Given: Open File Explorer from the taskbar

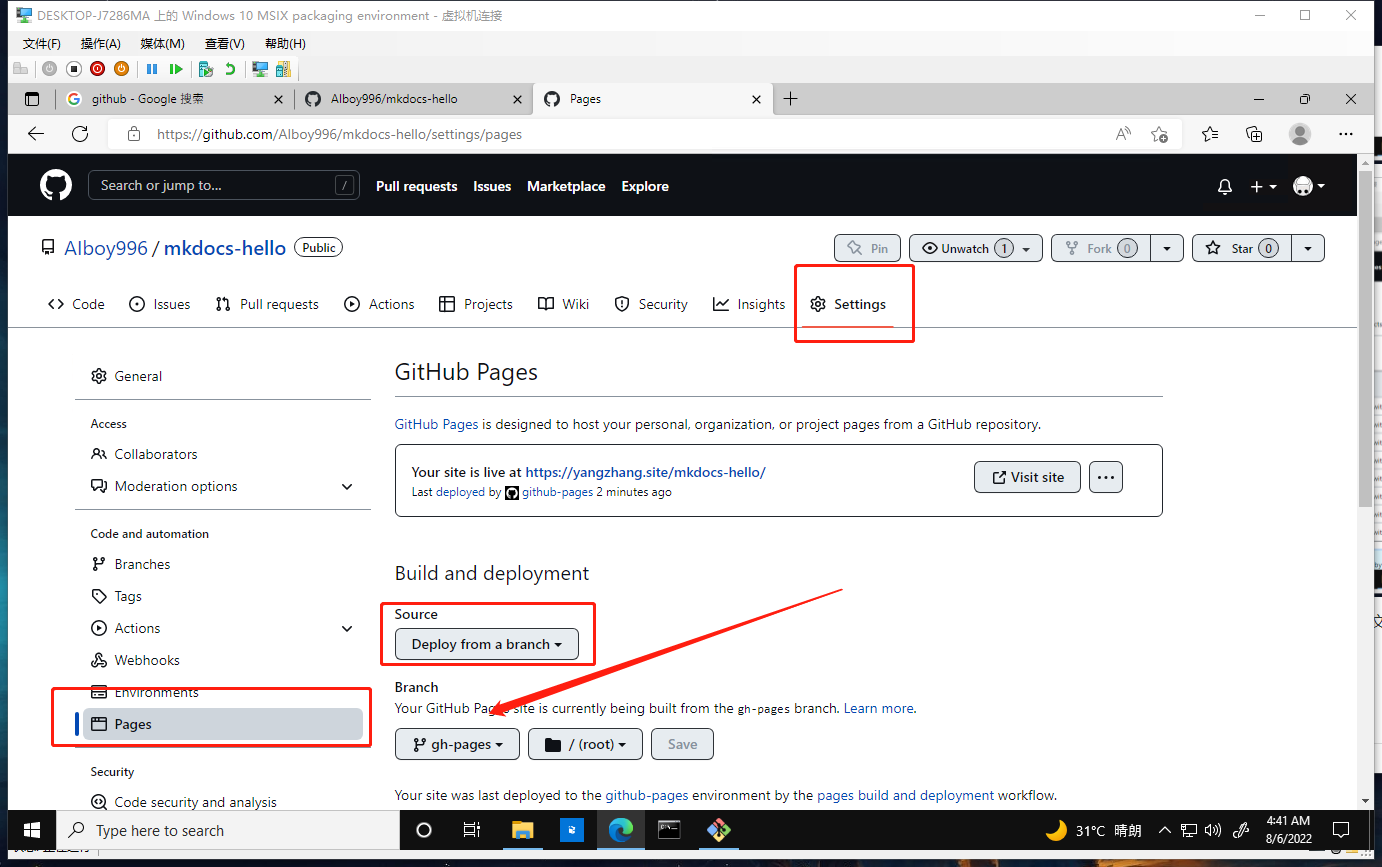Looking at the screenshot, I should tap(522, 830).
